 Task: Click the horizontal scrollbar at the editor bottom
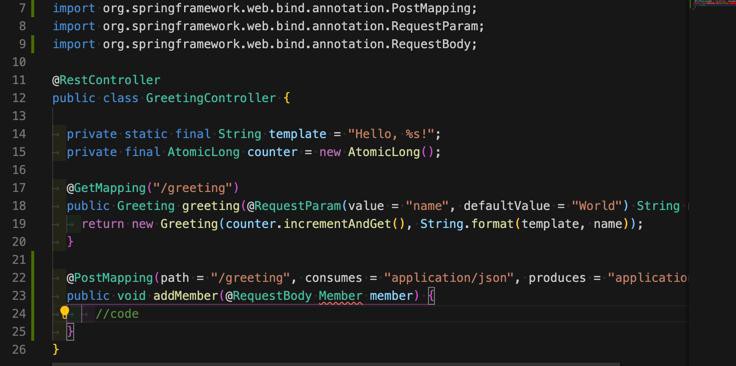336,364
